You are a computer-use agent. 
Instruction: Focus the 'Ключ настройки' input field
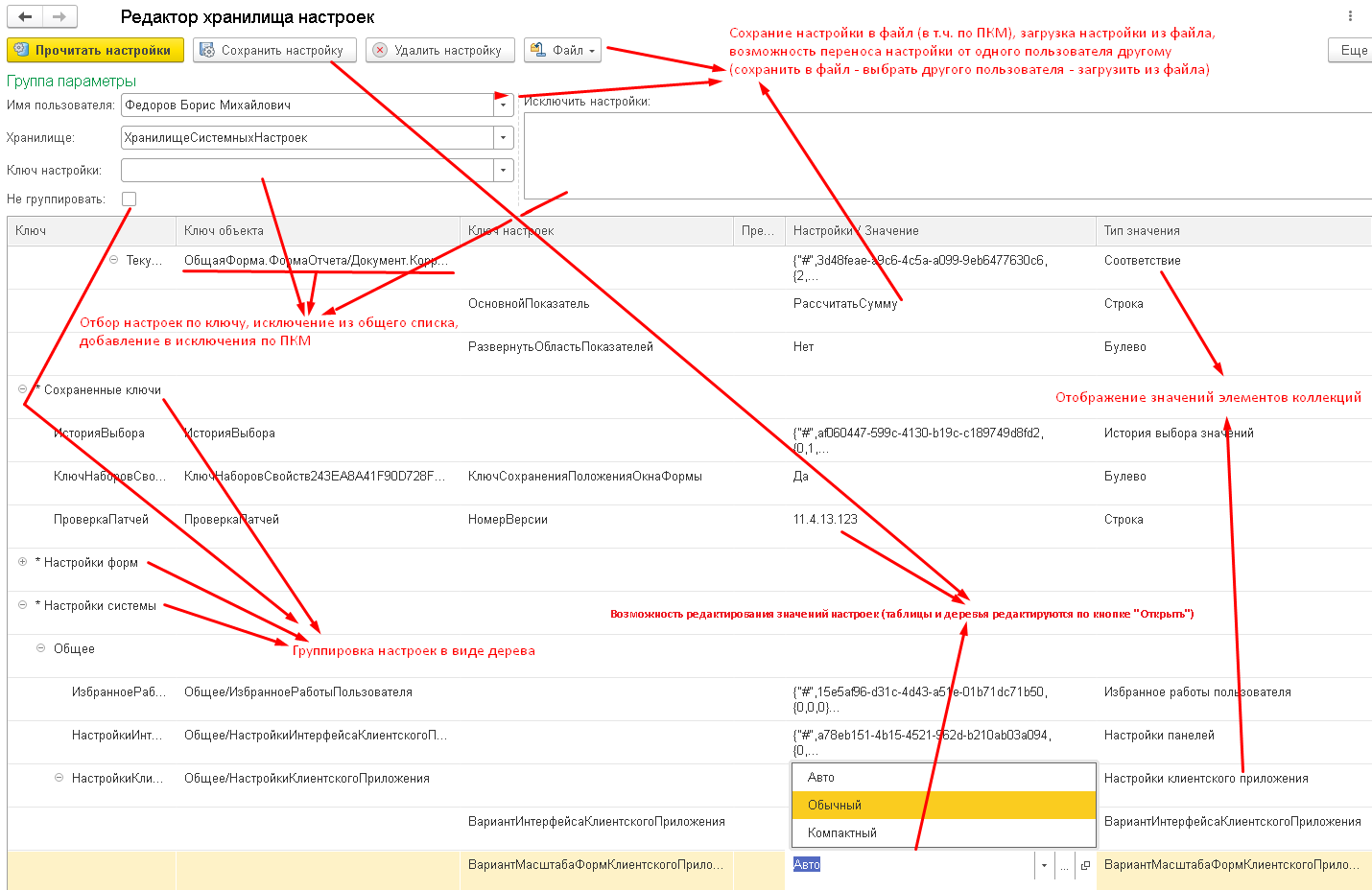pos(307,170)
